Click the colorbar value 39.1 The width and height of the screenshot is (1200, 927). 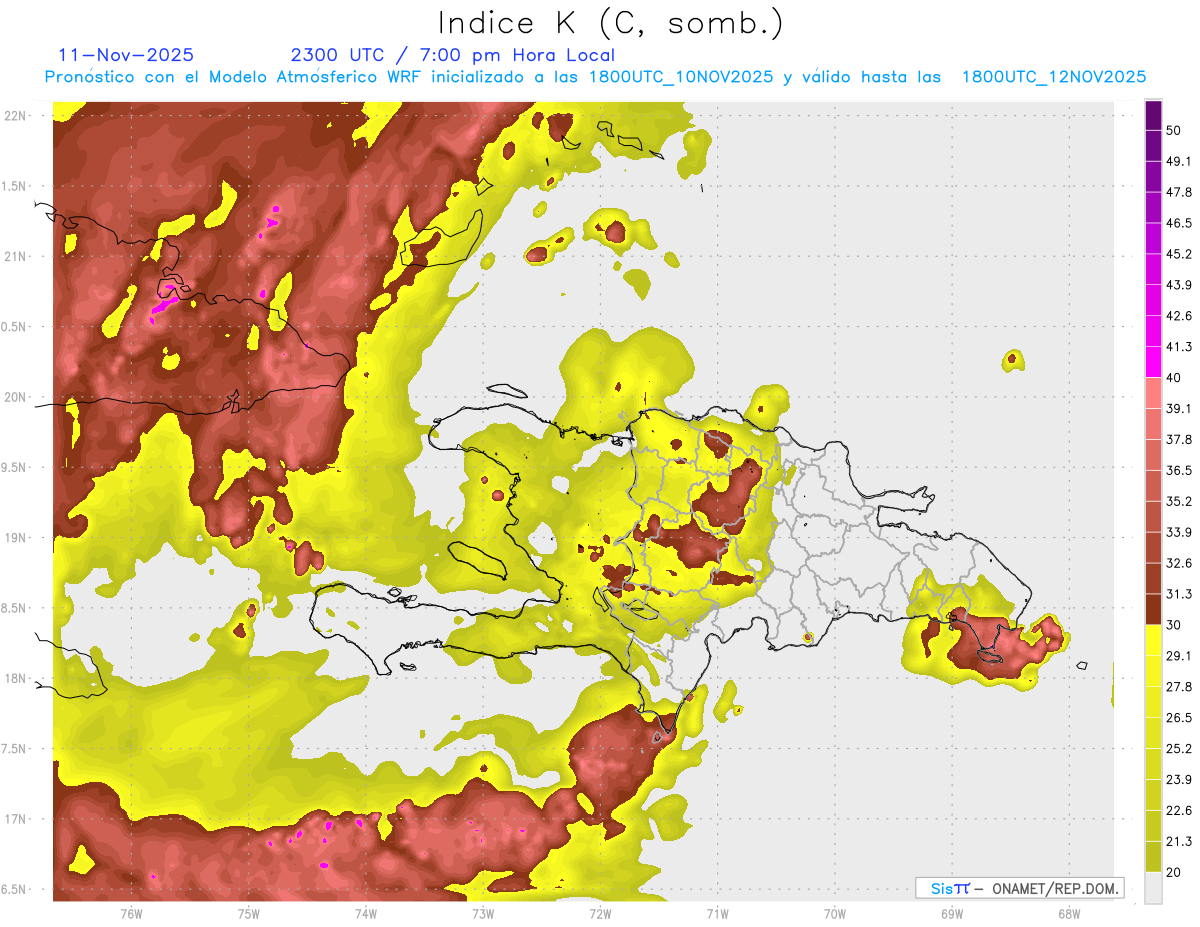pyautogui.click(x=1179, y=409)
